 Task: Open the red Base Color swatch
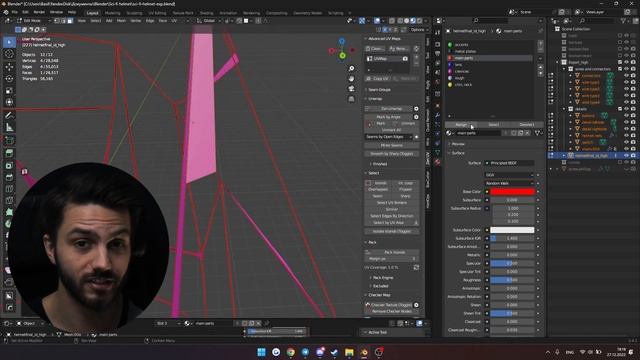click(x=512, y=191)
